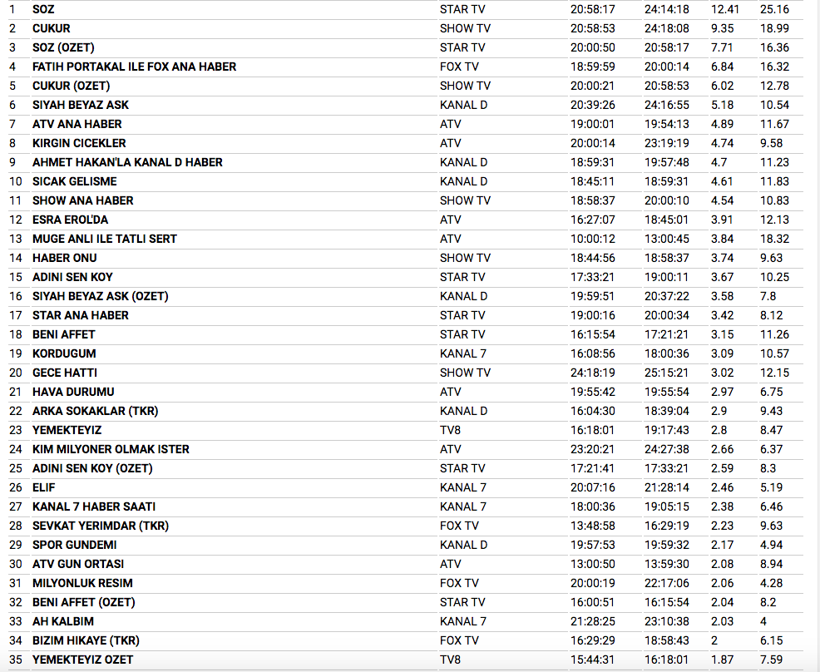The height and width of the screenshot is (672, 820).
Task: Click the TV8 channel in YEMEKTEYIZ OZET row
Action: [x=451, y=659]
